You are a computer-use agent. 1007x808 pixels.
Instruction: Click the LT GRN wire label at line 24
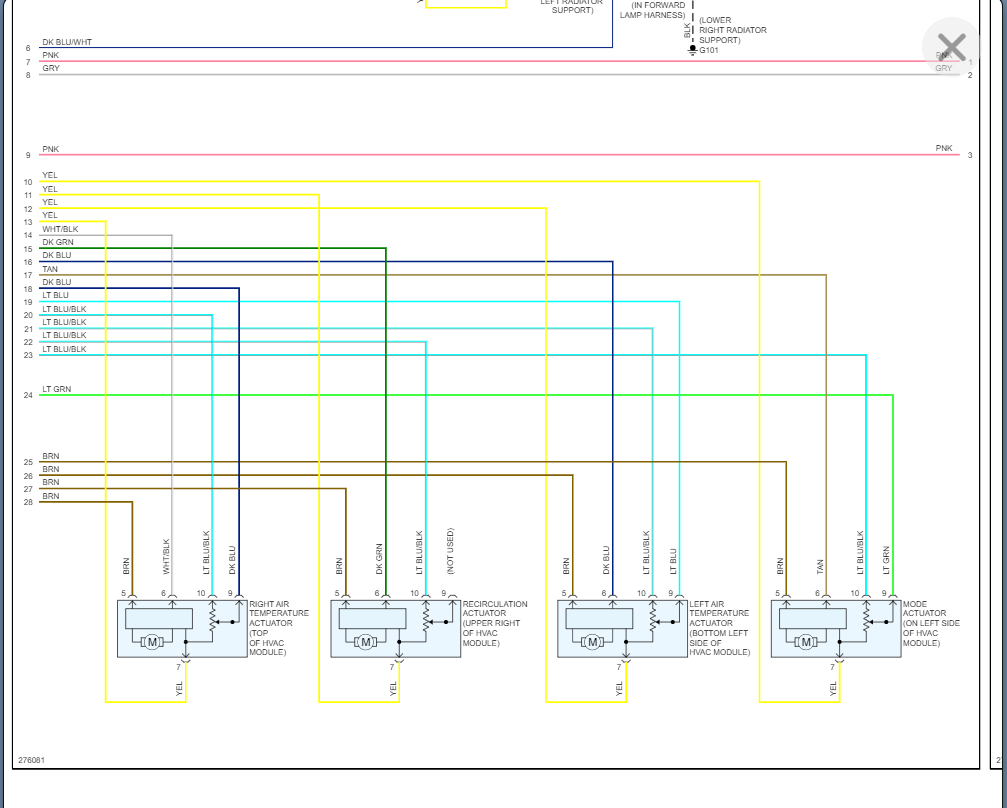(57, 389)
